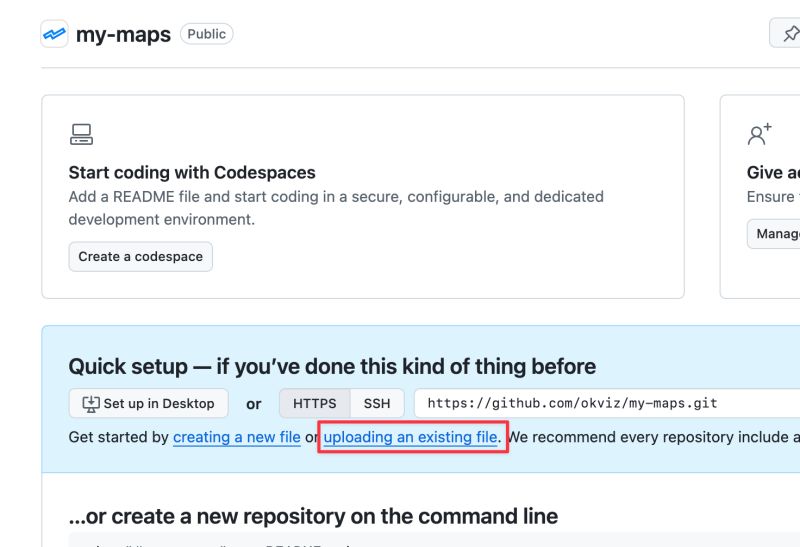Click the add-collaborator person icon

[759, 134]
